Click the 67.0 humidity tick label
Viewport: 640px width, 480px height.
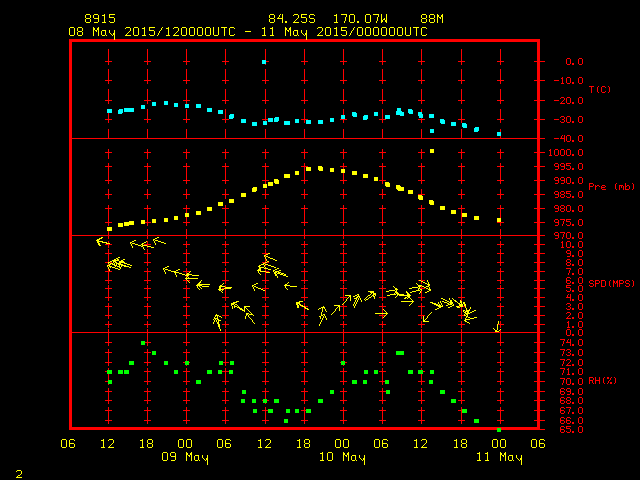571,411
